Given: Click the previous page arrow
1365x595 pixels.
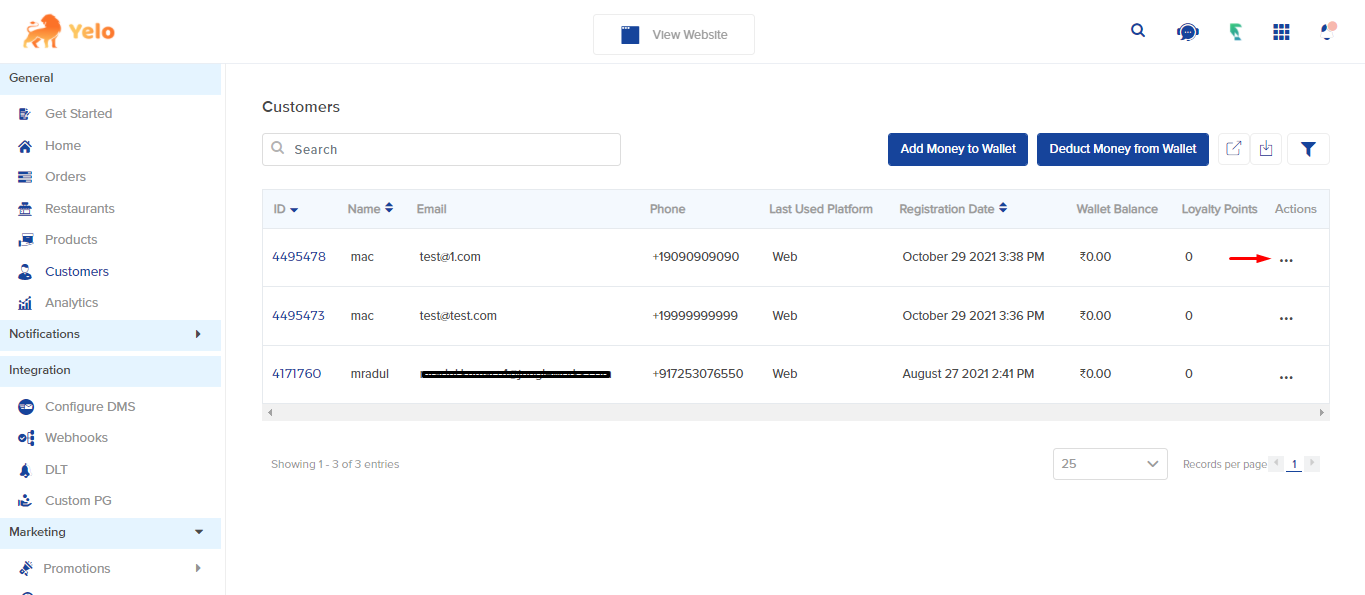Looking at the screenshot, I should 1276,463.
